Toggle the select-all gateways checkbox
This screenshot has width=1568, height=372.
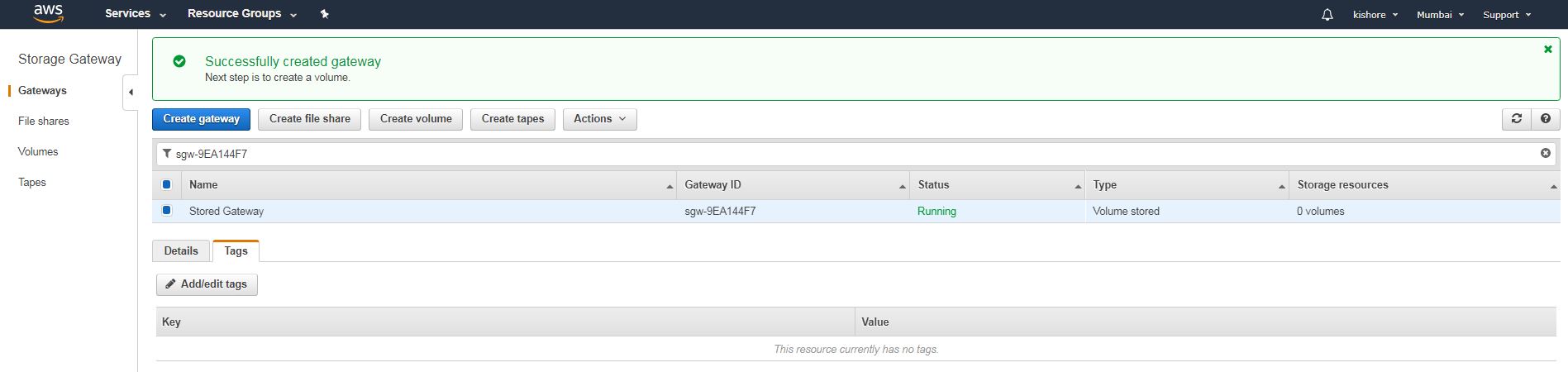coord(166,184)
